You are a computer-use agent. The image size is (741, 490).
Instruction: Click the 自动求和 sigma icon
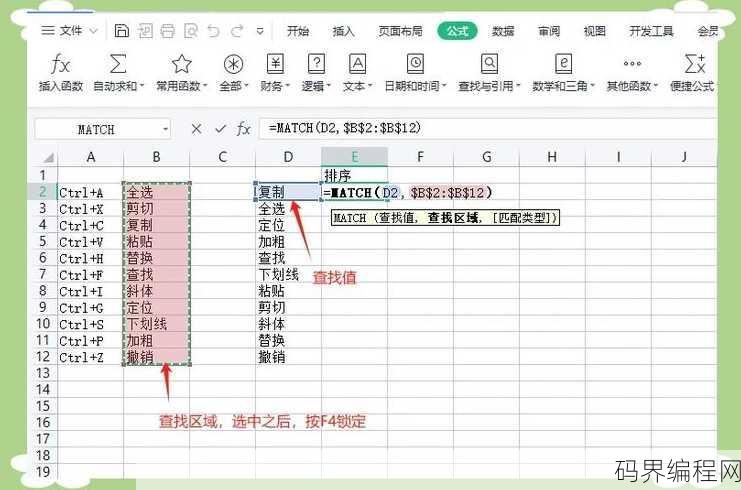pos(118,63)
